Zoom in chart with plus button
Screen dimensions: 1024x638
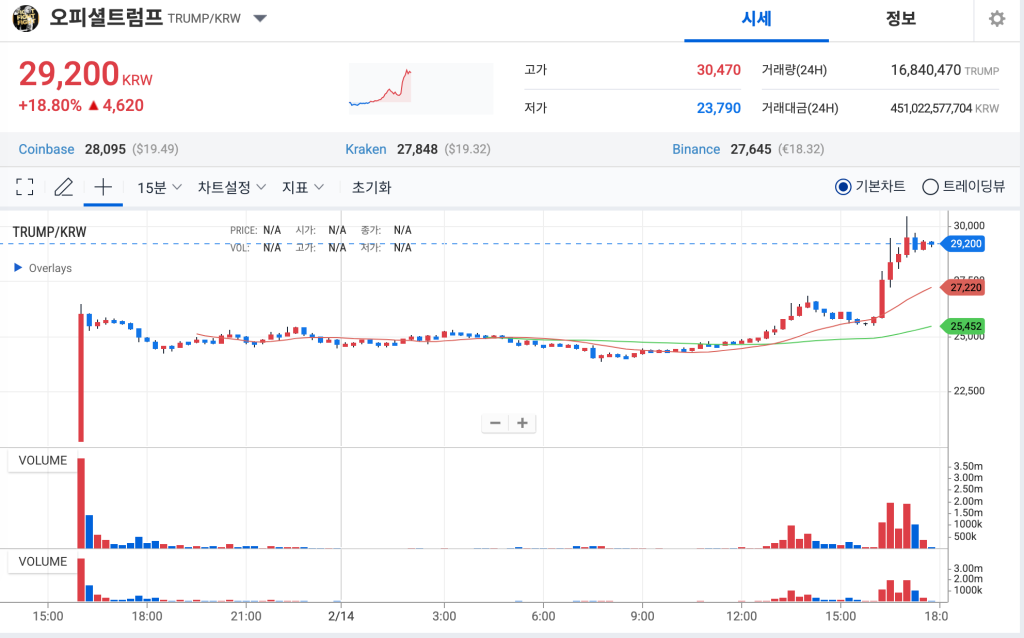[522, 423]
